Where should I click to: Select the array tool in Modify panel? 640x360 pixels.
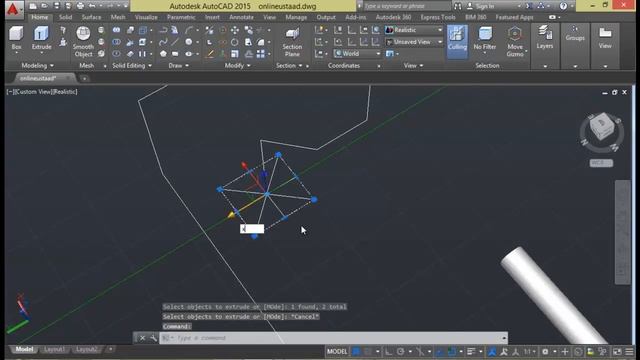point(260,53)
